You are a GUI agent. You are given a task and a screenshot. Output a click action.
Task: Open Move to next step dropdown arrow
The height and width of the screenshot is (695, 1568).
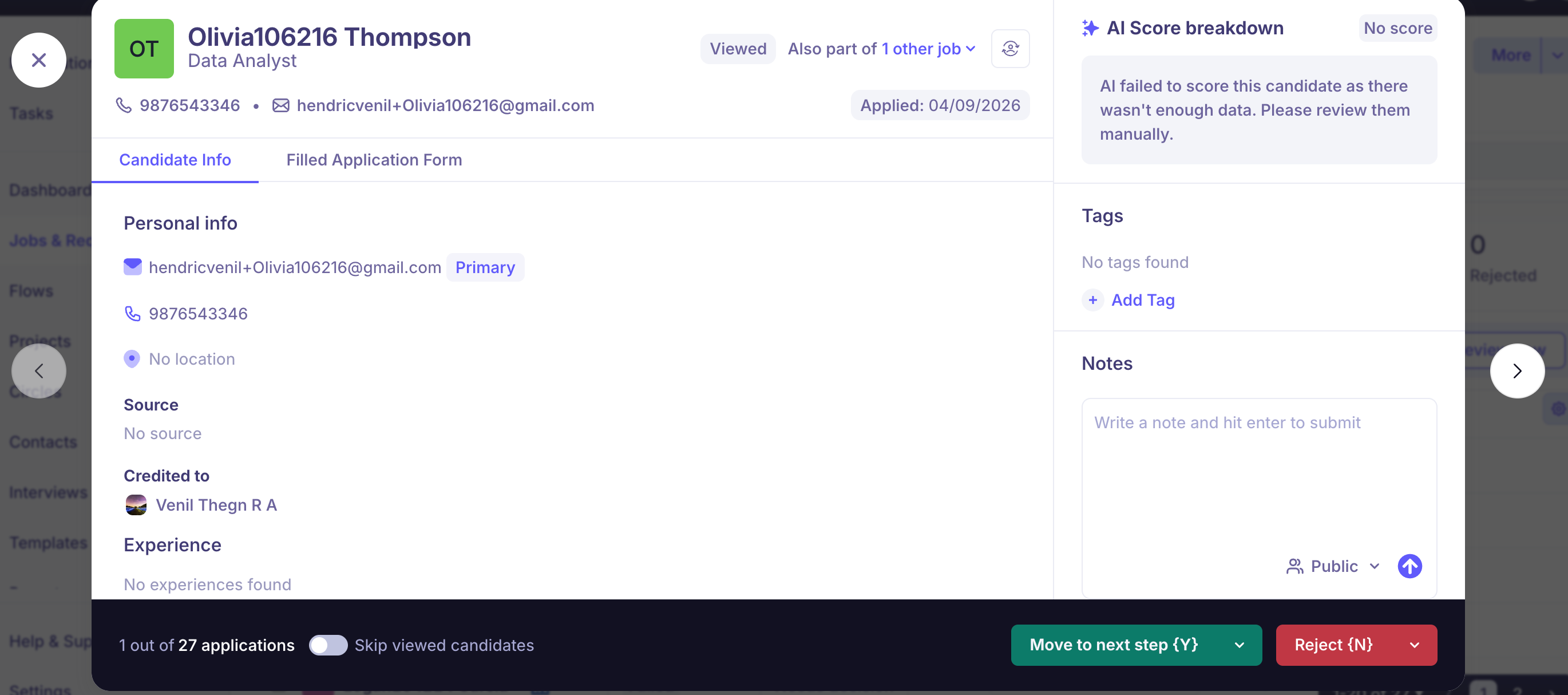point(1239,645)
